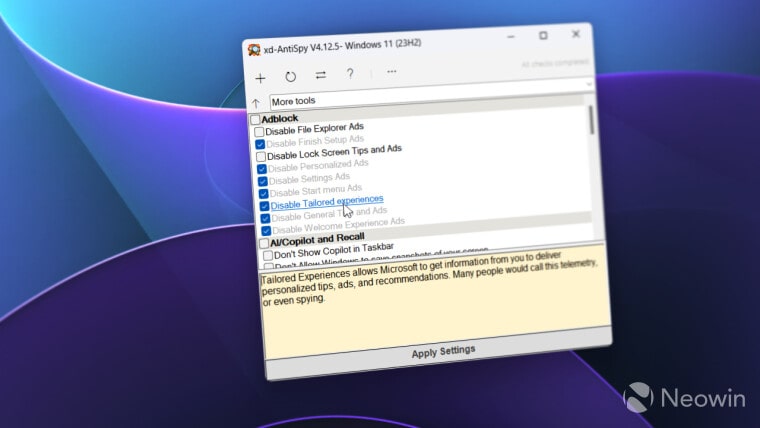Minimize the xd-AntiSpy window
The image size is (760, 428).
point(511,37)
